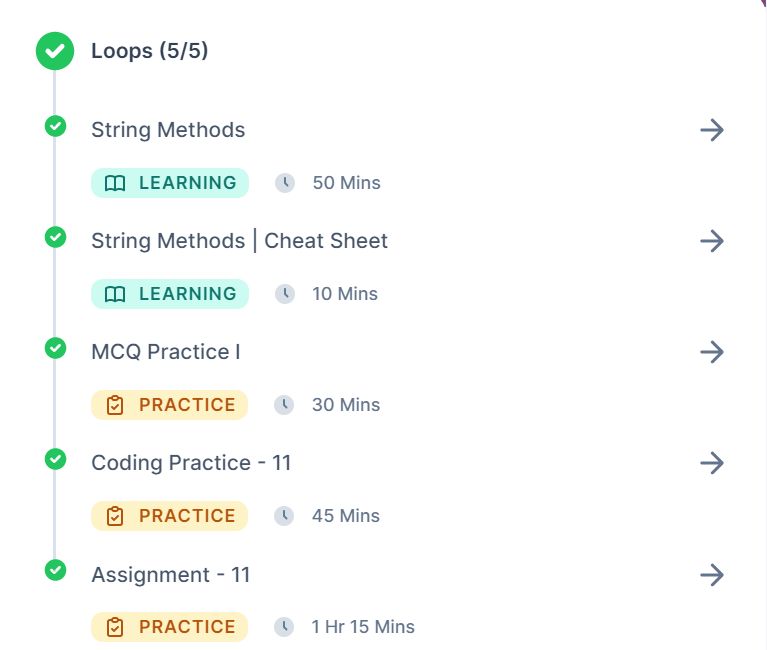Viewport: 767px width, 650px height.
Task: Click the green check beside String Methods
Action: [56, 126]
